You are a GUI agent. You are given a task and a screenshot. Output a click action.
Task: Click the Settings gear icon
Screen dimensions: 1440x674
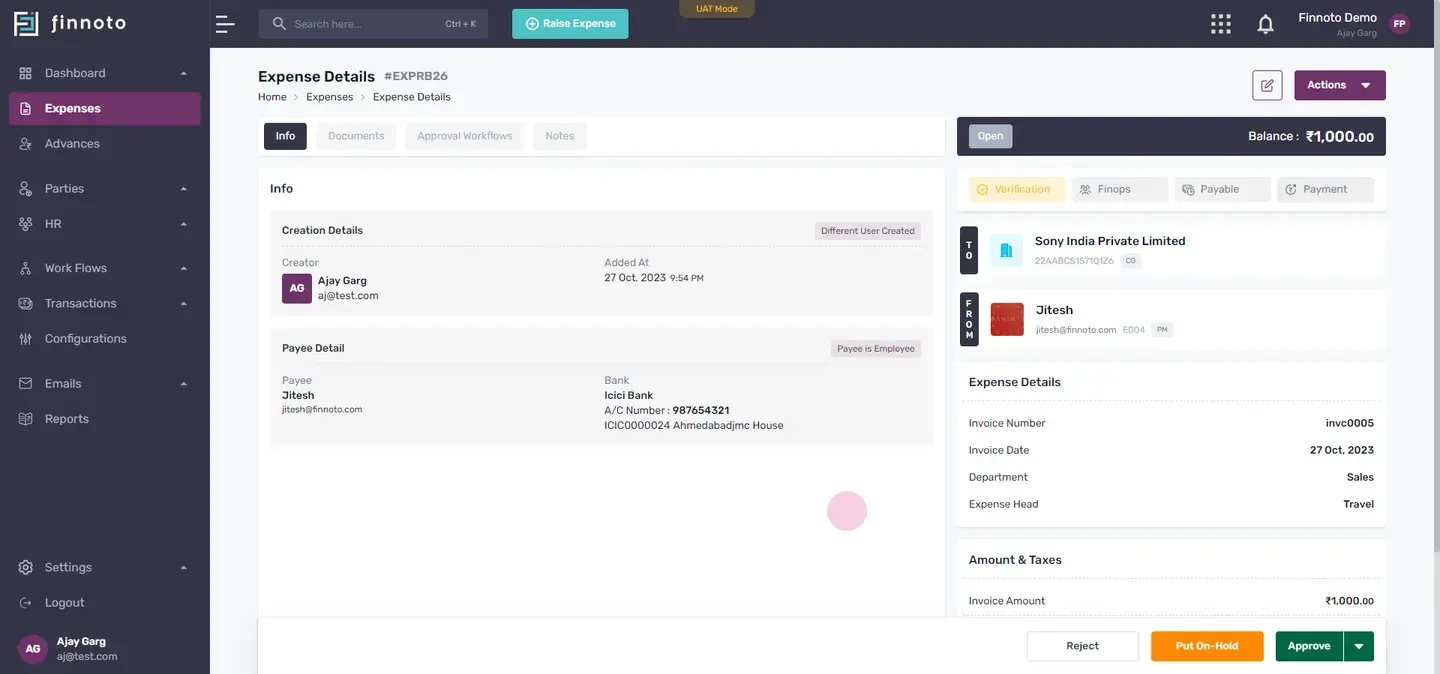pos(26,568)
